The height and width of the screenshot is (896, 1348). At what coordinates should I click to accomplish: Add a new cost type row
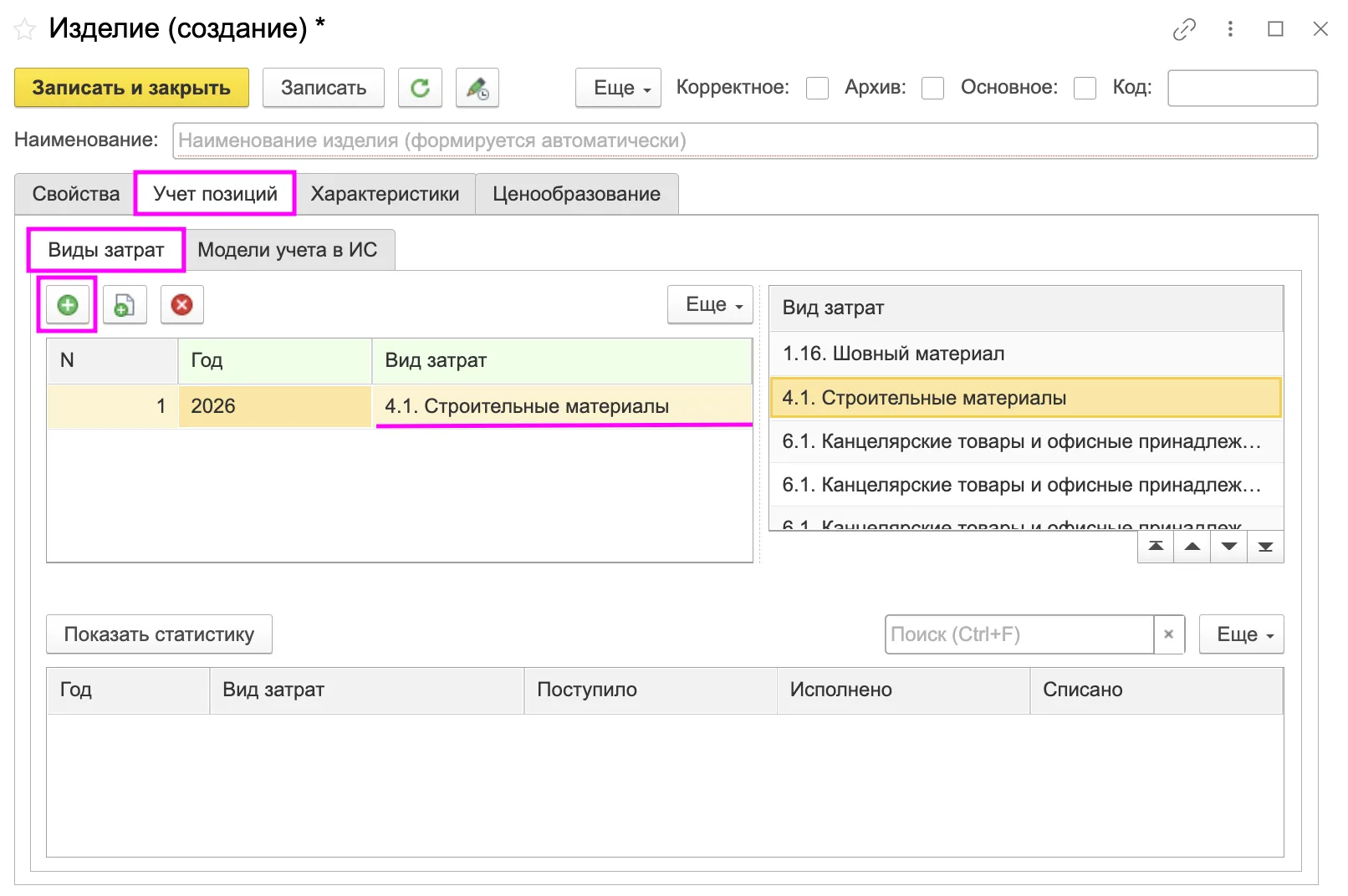click(68, 305)
